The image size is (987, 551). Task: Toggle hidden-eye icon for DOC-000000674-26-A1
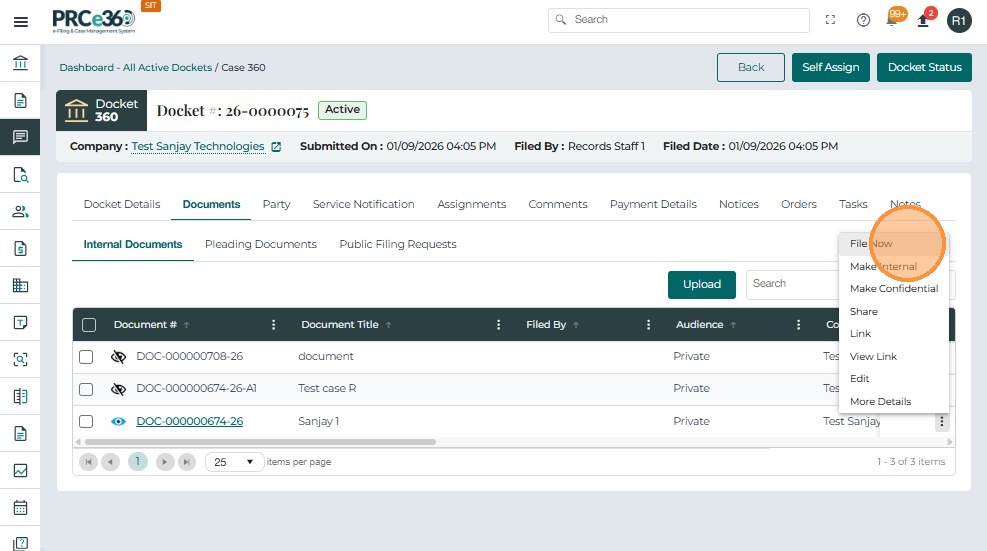click(x=118, y=389)
